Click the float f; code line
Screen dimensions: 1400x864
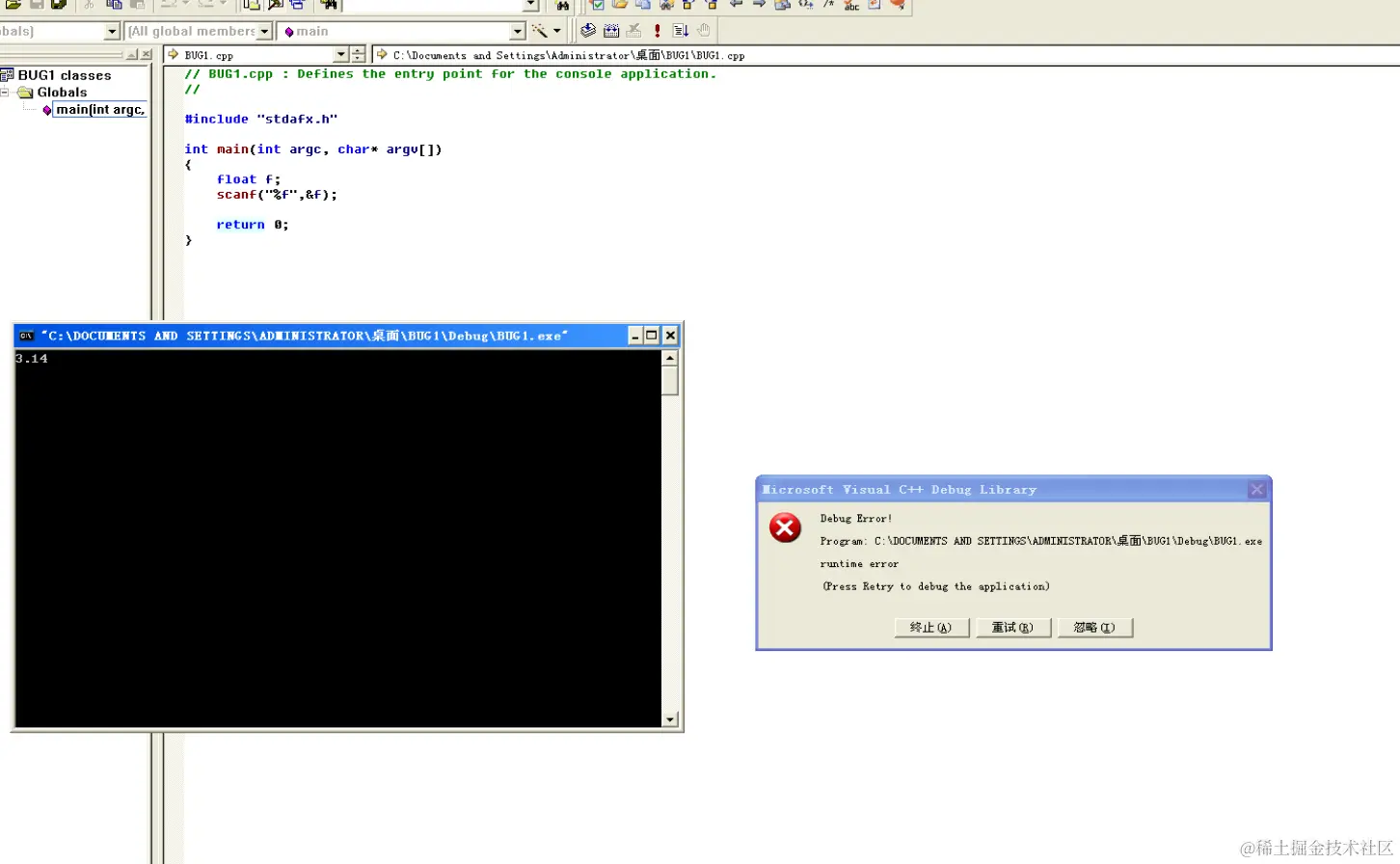tap(249, 179)
